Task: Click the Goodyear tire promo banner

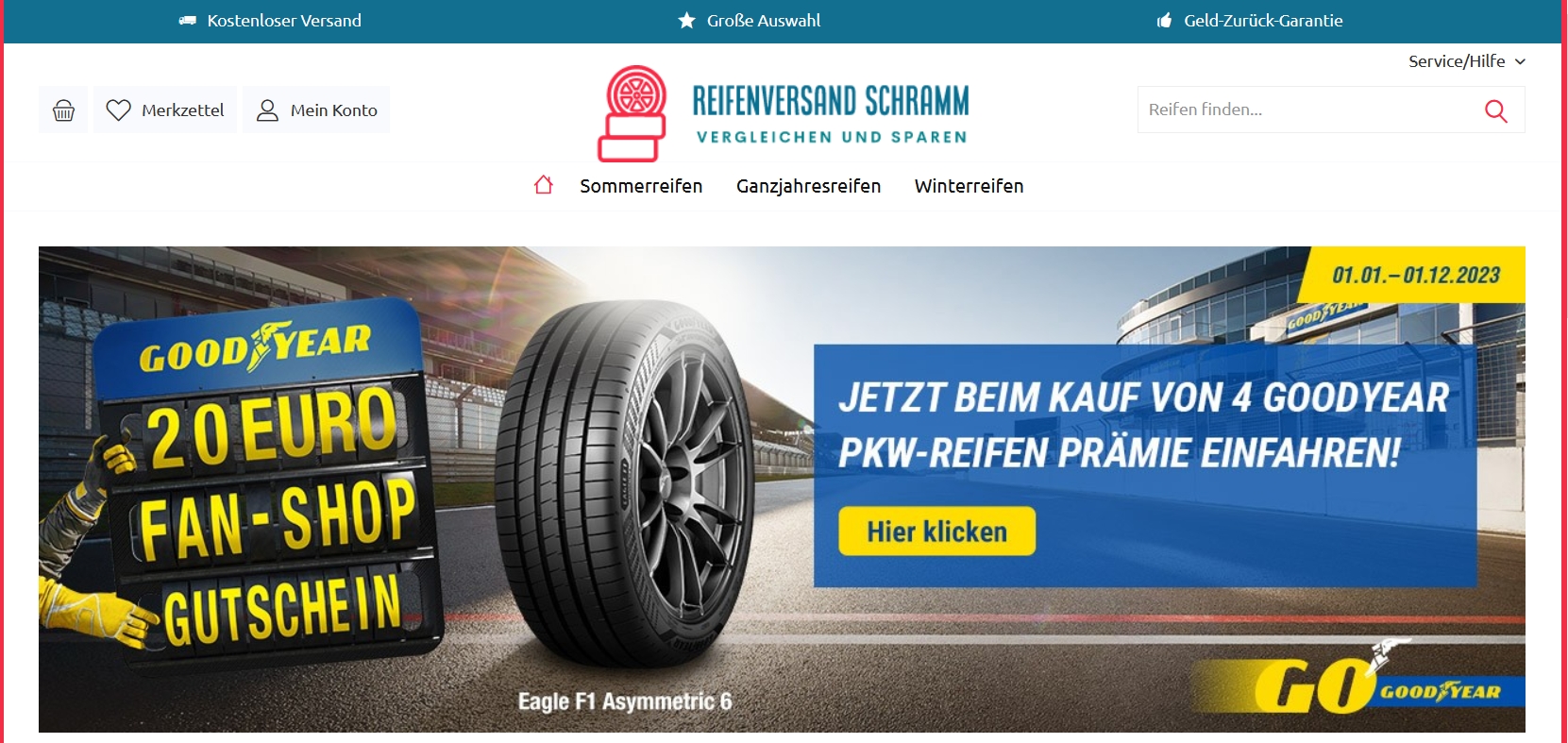Action: [782, 489]
